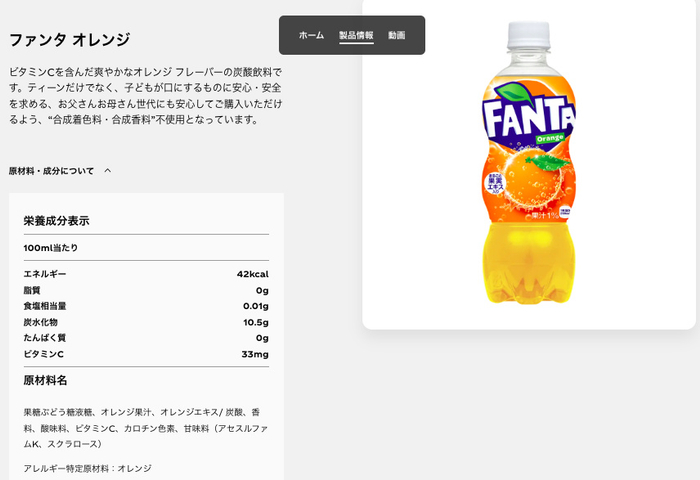Click the product description paragraph starting ビタミンCを含んだ
This screenshot has width=700, height=480.
[146, 96]
